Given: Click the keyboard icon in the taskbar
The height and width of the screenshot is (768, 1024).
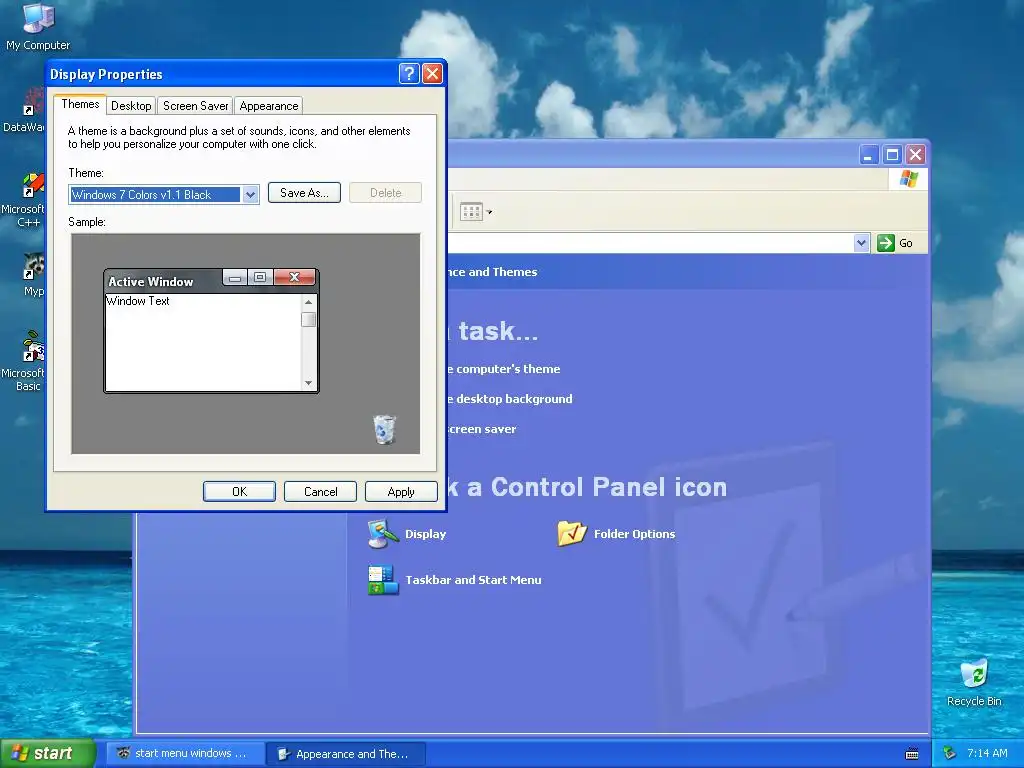Looking at the screenshot, I should pyautogui.click(x=912, y=754).
